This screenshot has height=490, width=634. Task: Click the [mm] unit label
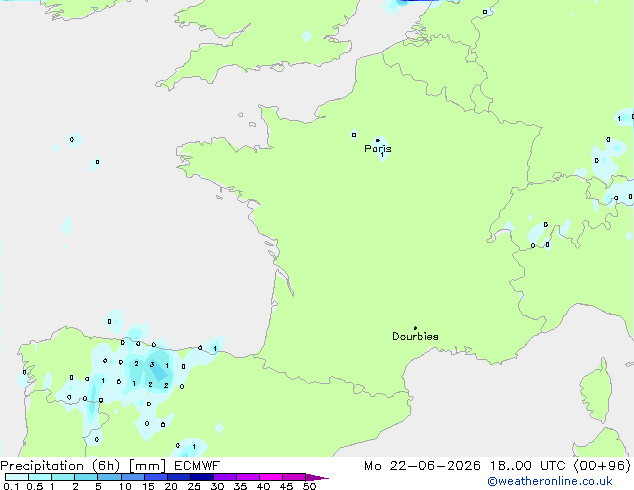pos(147,466)
